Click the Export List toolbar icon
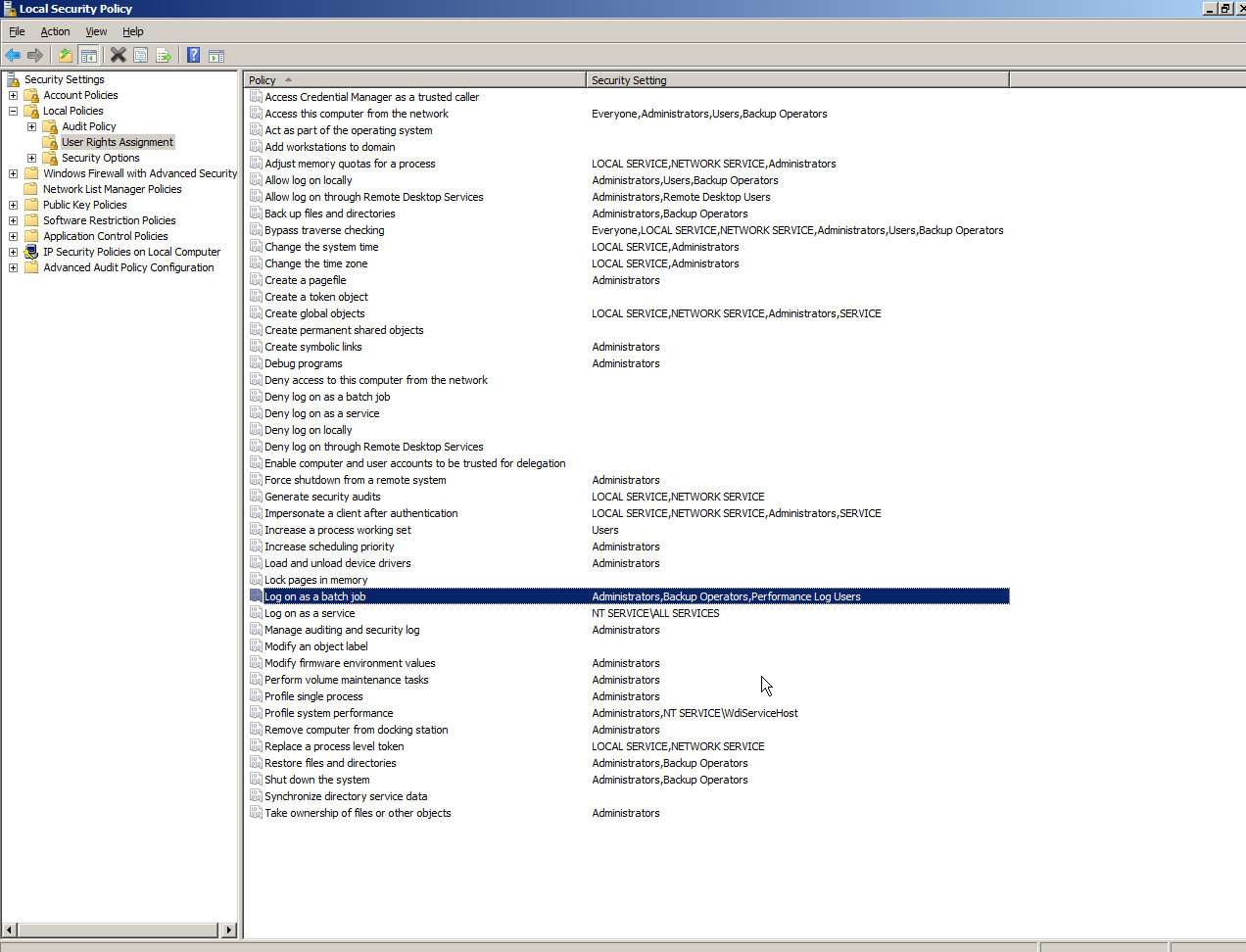 pyautogui.click(x=164, y=55)
